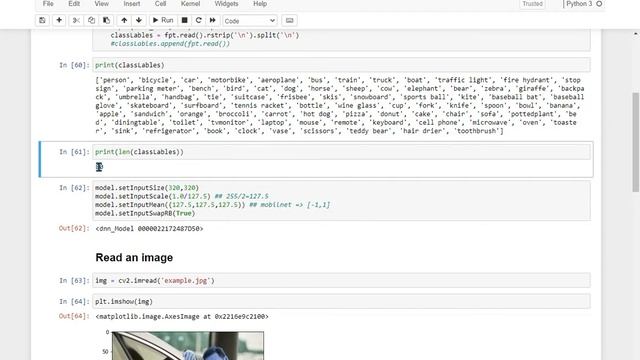Click the In [61]: prompt label
This screenshot has width=640, height=360.
pos(74,152)
